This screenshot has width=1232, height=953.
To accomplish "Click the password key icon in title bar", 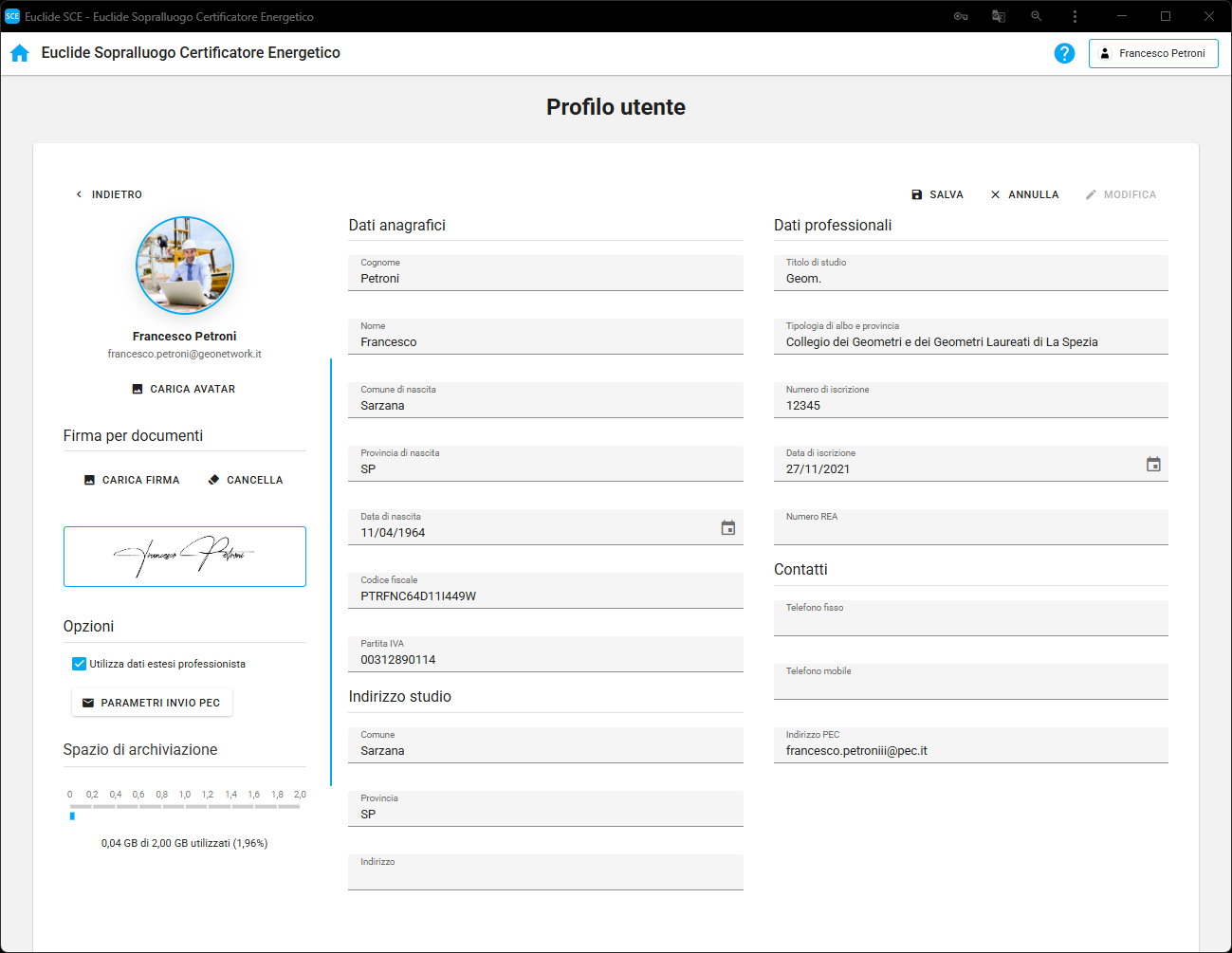I will (x=960, y=16).
